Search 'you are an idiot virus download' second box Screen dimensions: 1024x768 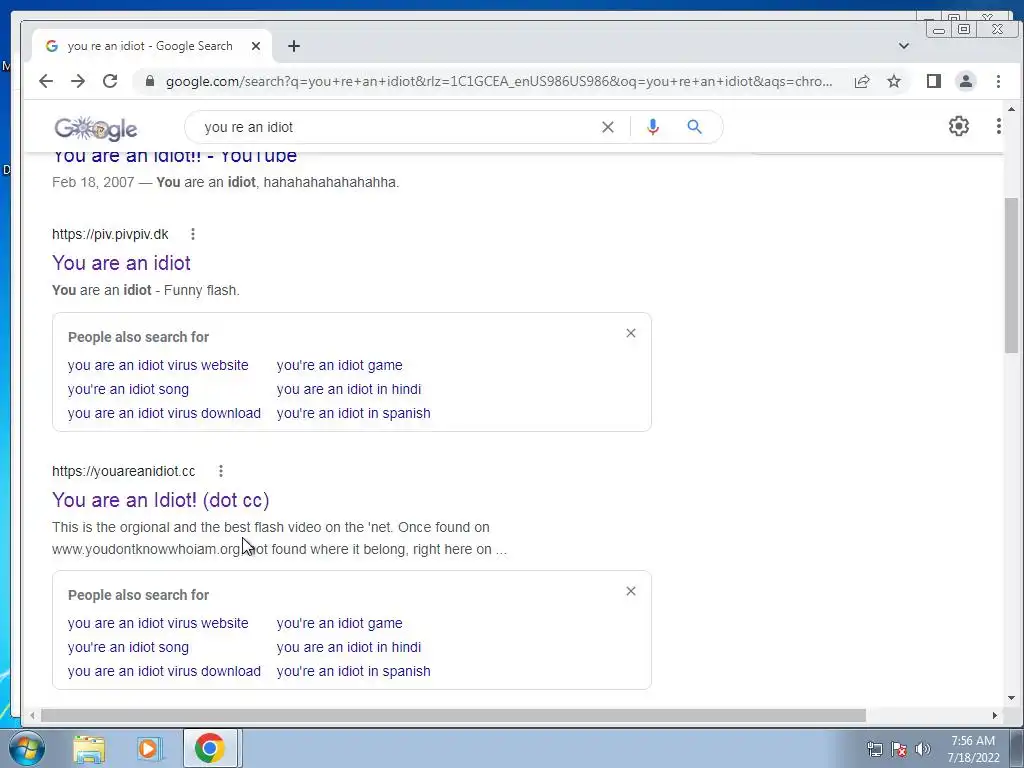click(x=164, y=671)
